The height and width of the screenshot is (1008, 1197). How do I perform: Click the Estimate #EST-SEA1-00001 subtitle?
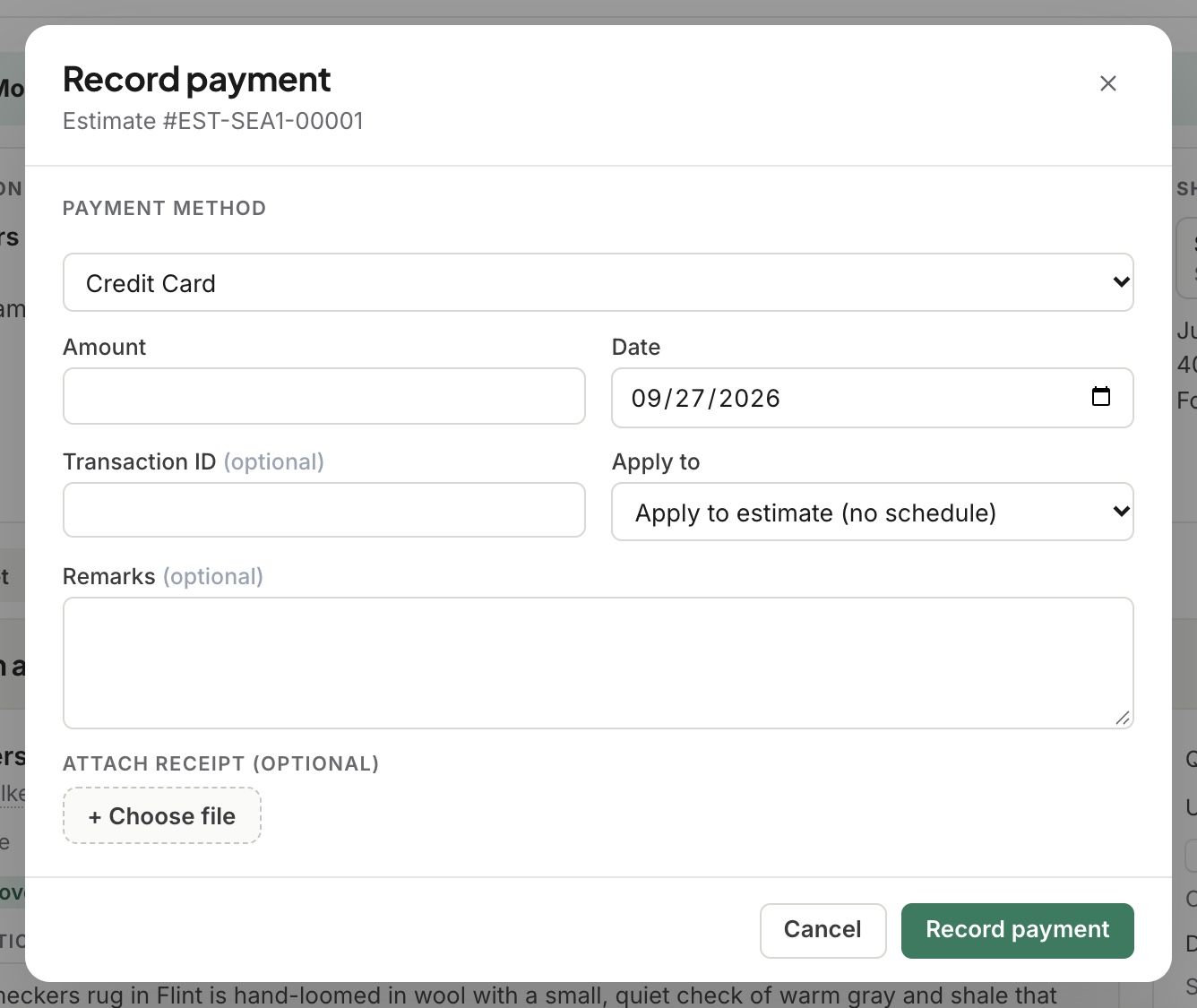coord(213,121)
